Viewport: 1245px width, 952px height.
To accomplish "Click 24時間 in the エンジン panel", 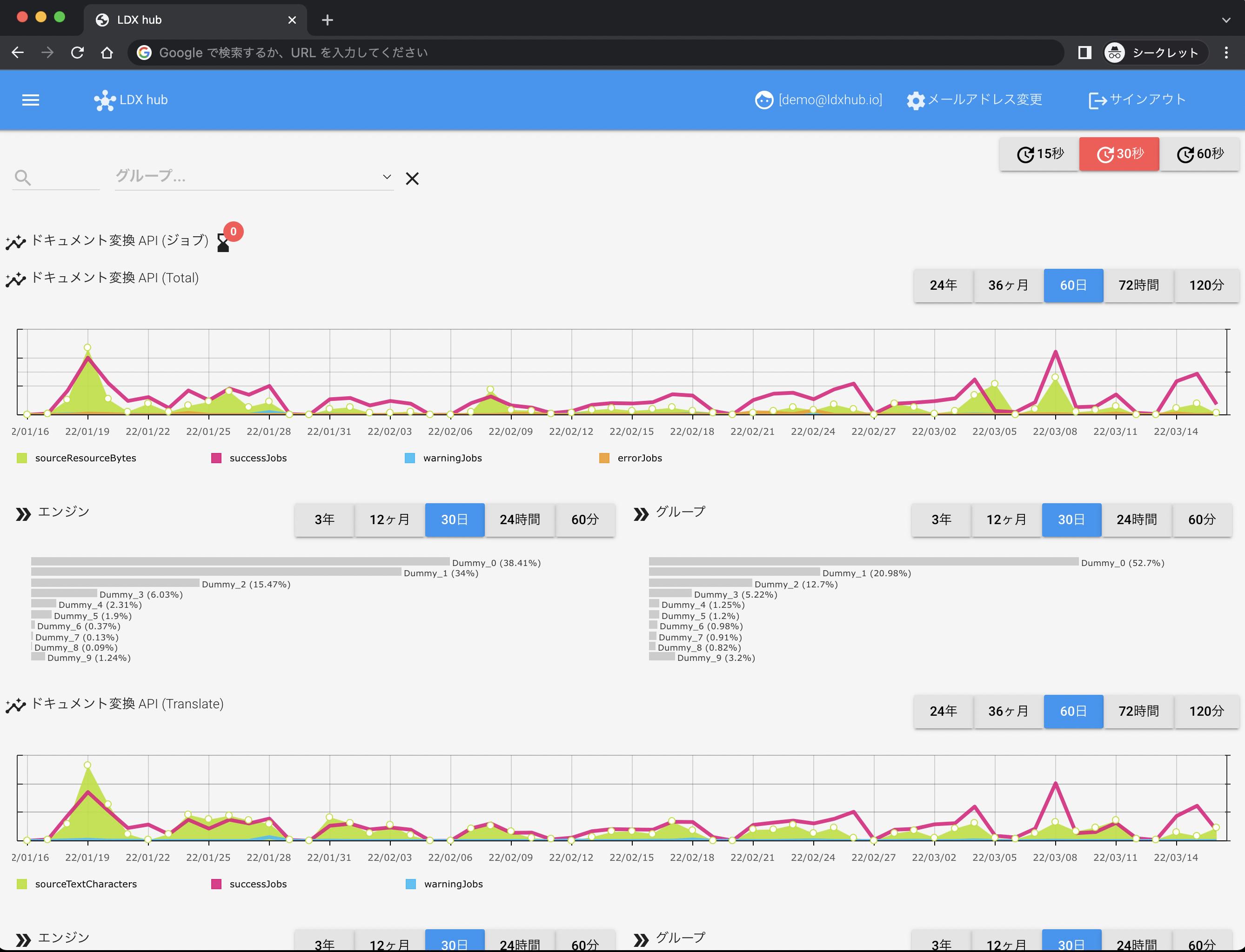I will coord(519,519).
